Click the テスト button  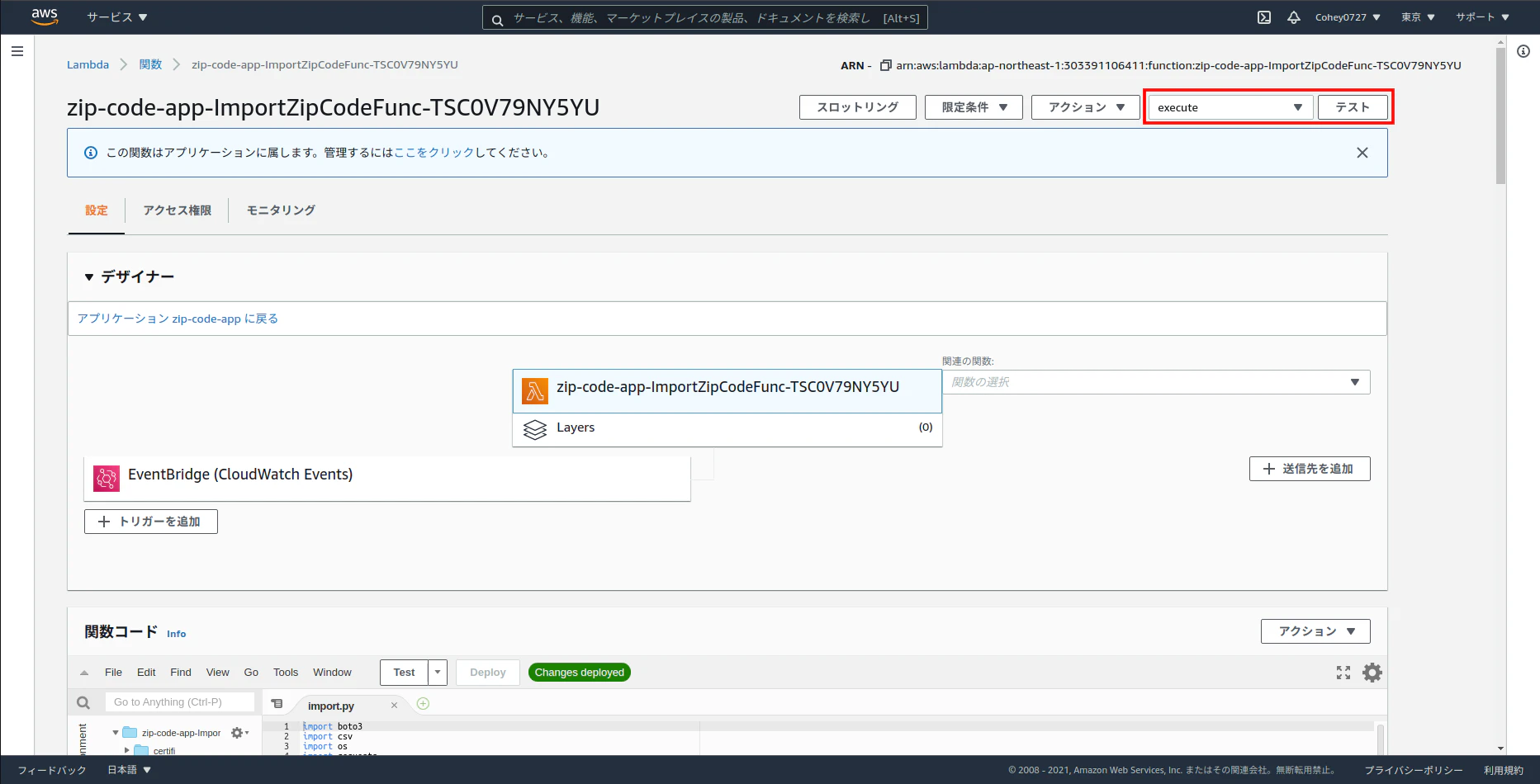tap(1353, 107)
